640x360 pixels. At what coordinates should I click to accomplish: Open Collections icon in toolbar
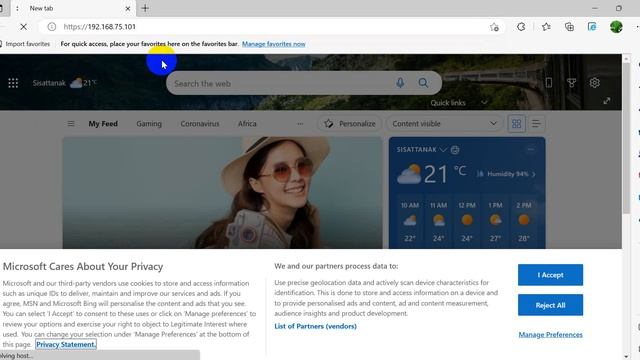(x=569, y=27)
